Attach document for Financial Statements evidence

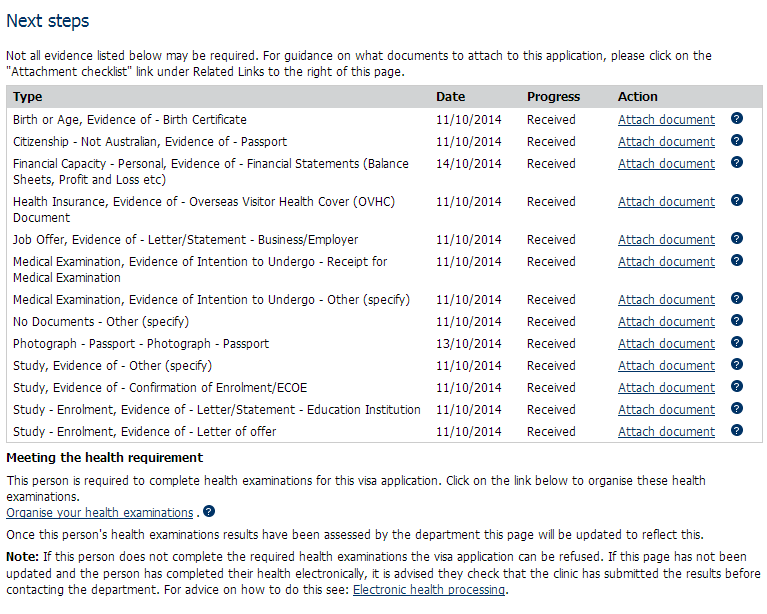(666, 164)
